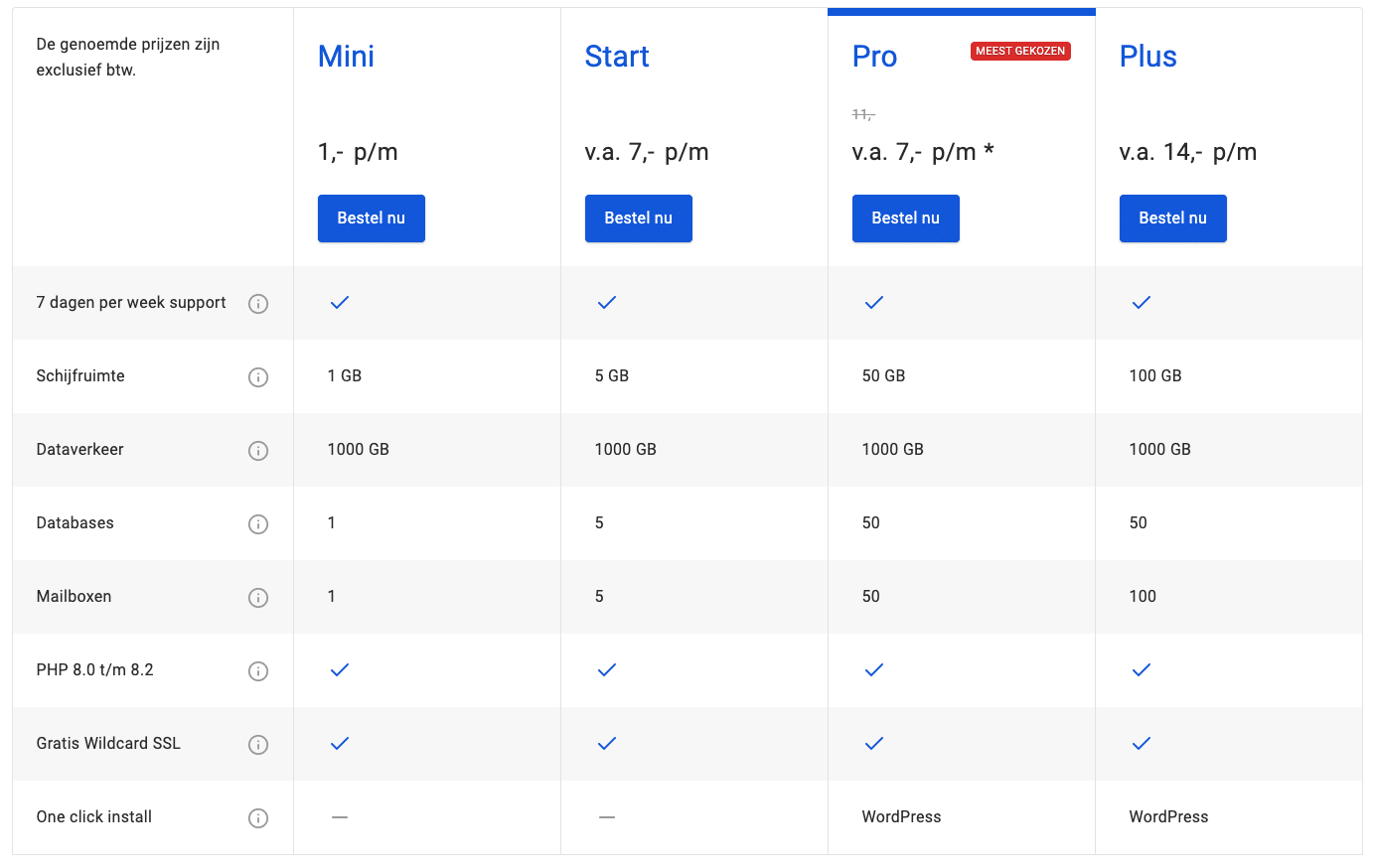Click Plus's checkmark for 7 dagen support

(x=1142, y=302)
